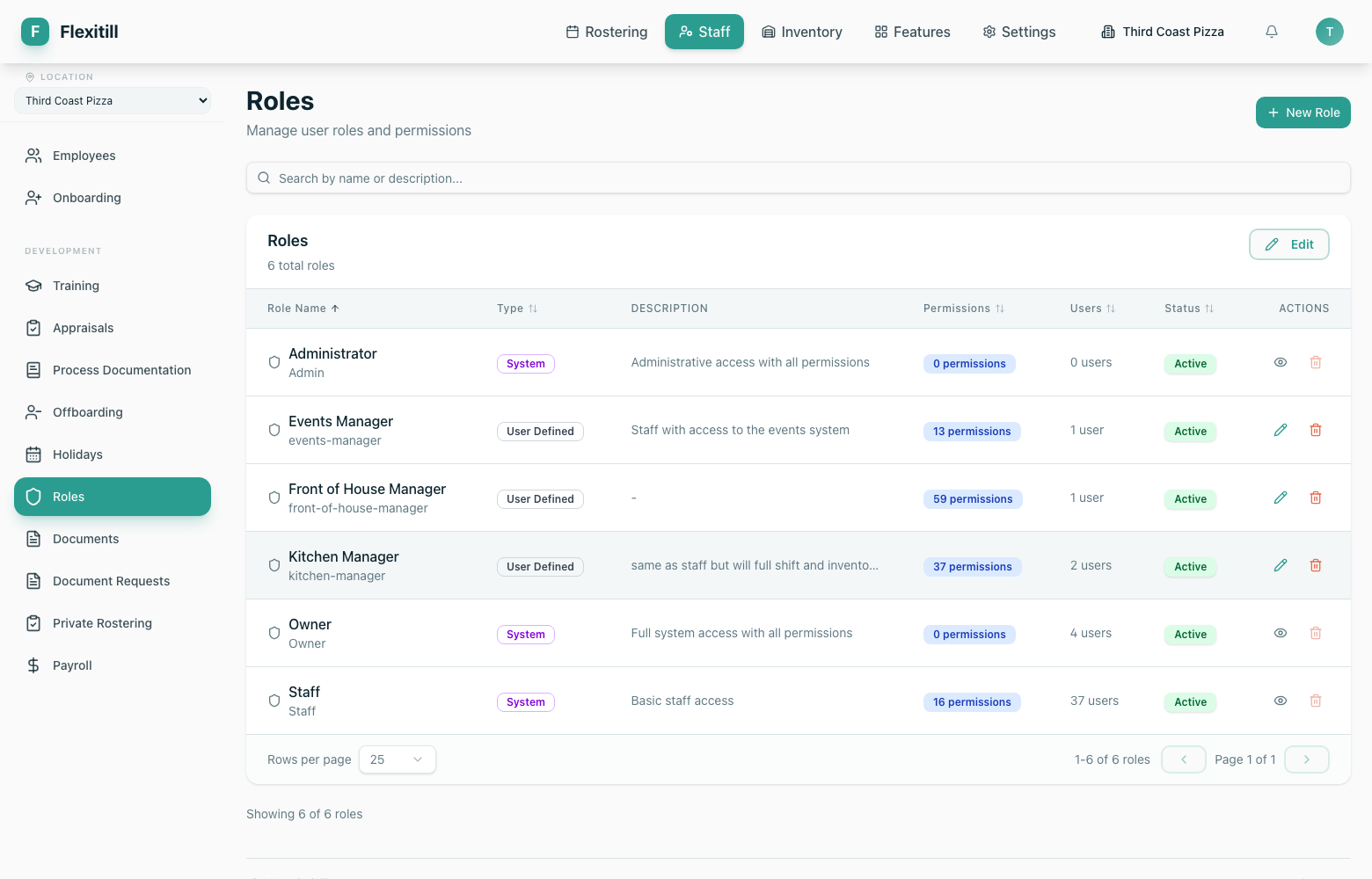Viewport: 1372px width, 879px height.
Task: Click shield icon next to Kitchen Manager
Action: point(274,565)
